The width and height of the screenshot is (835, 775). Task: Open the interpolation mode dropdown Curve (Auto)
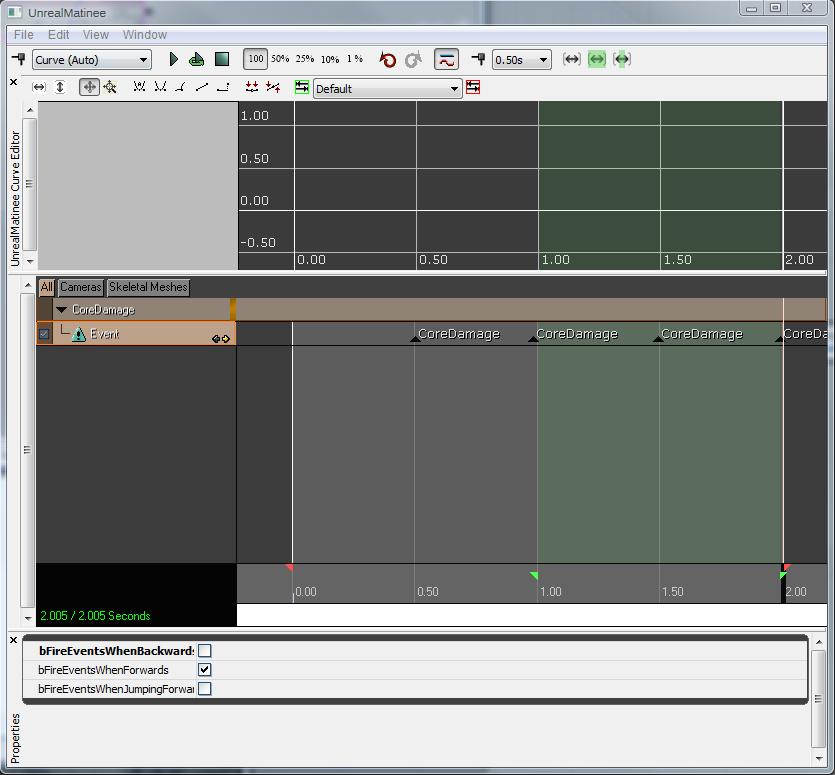tap(92, 60)
